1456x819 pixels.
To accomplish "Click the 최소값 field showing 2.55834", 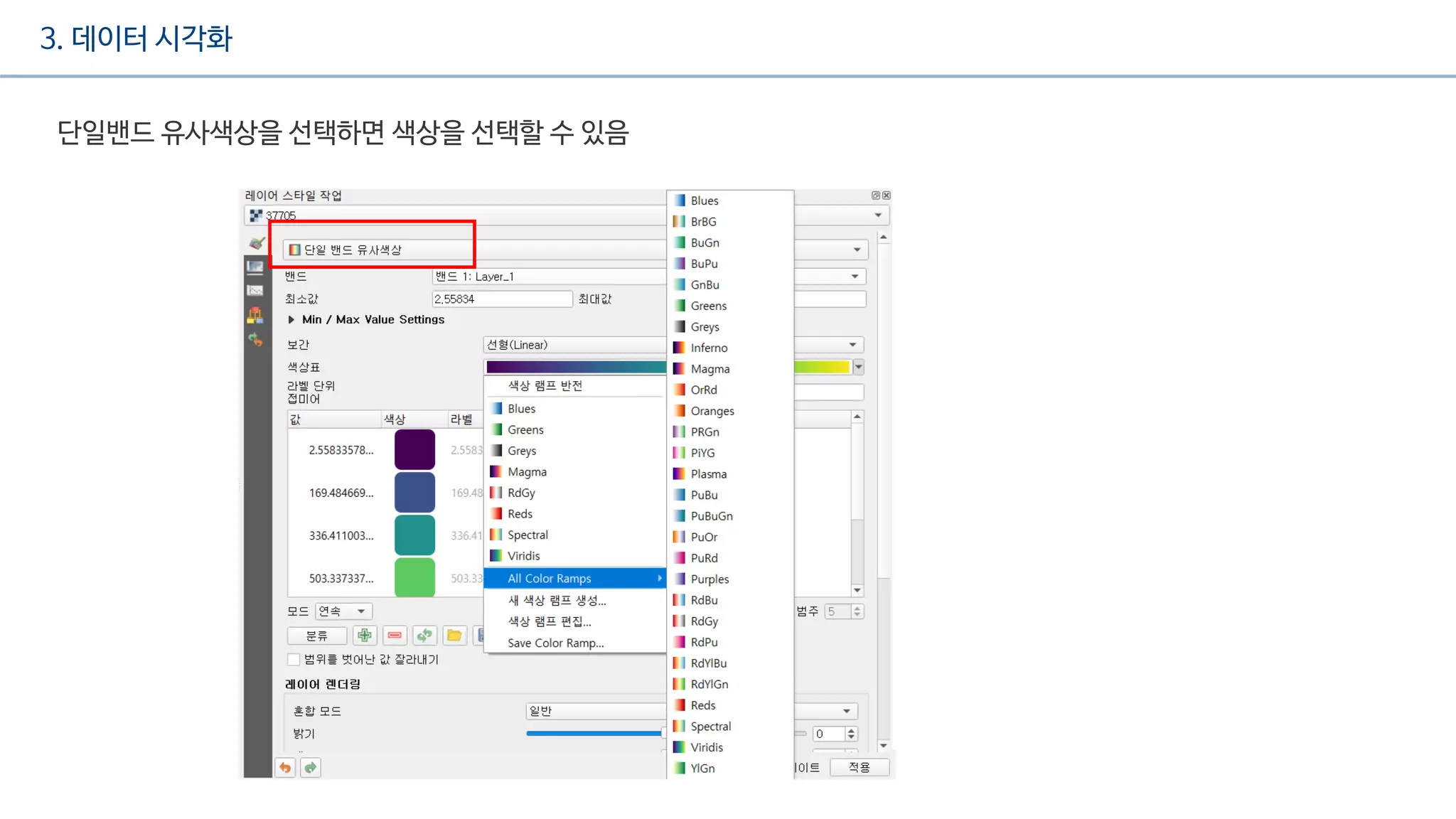I will coord(502,299).
